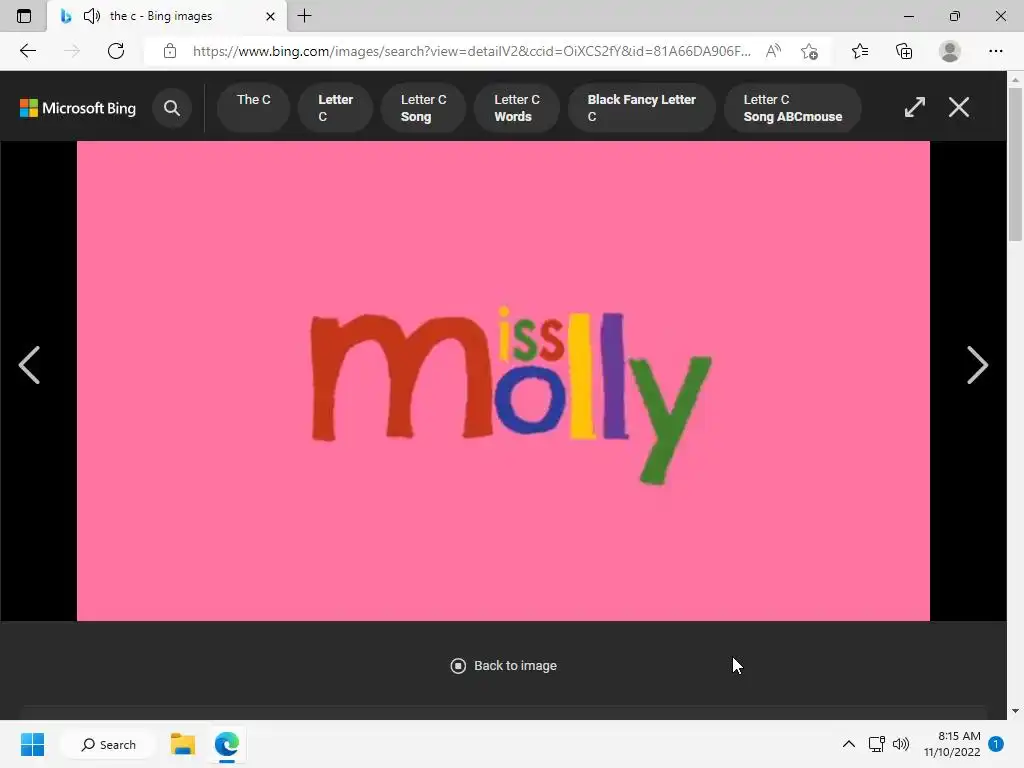1024x768 pixels.
Task: Close the 'the c - Bing images' tab
Action: tap(270, 16)
